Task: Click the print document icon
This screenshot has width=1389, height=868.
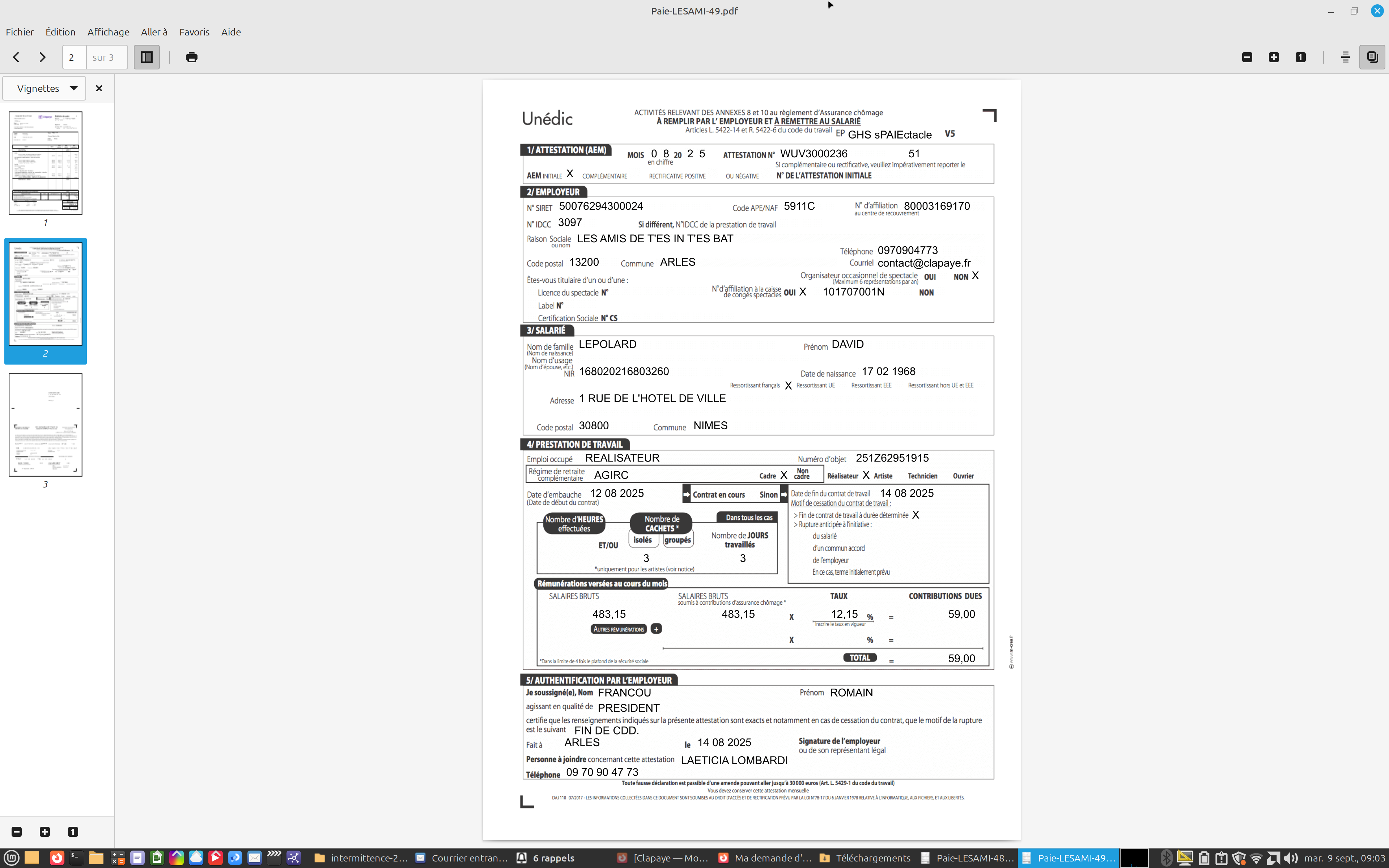Action: [x=191, y=57]
